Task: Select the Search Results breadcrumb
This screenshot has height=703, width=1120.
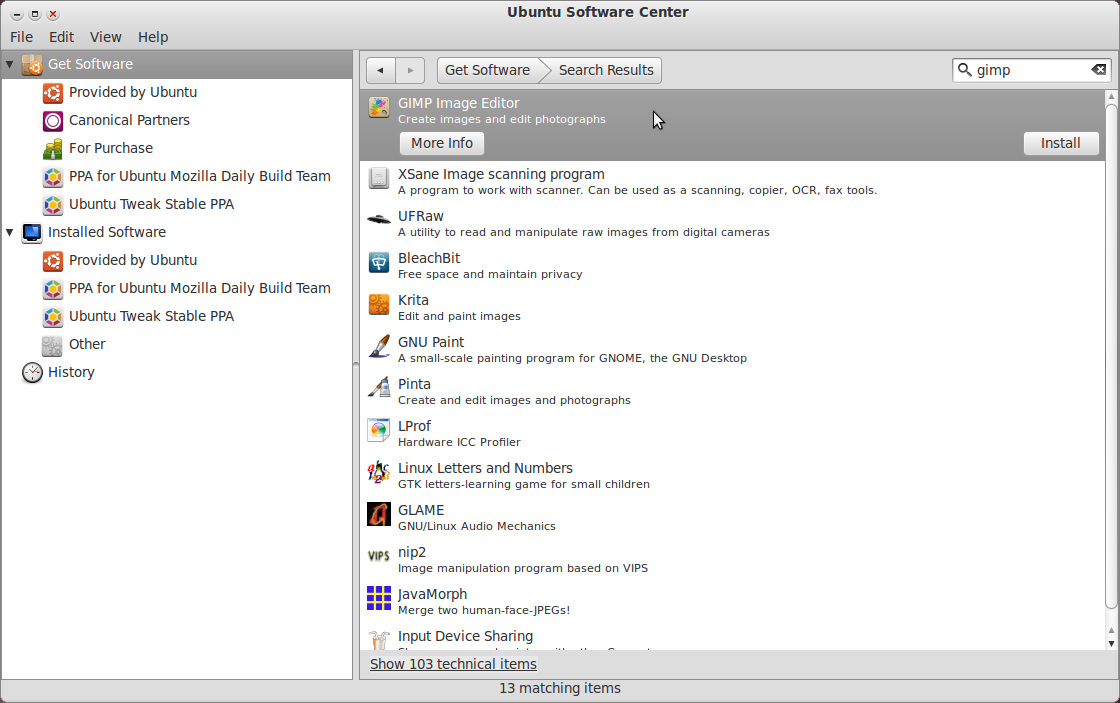Action: tap(606, 70)
